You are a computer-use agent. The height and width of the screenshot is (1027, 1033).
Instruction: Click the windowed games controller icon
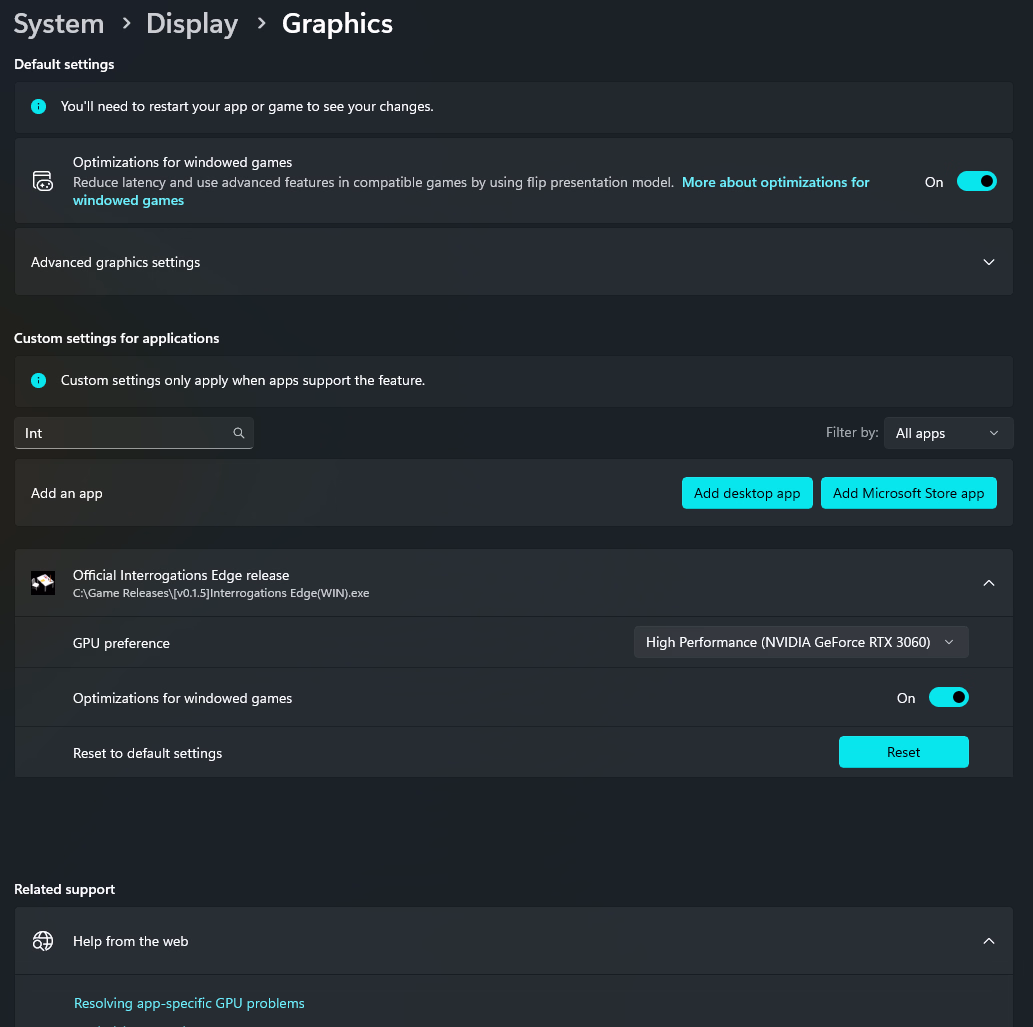point(42,181)
